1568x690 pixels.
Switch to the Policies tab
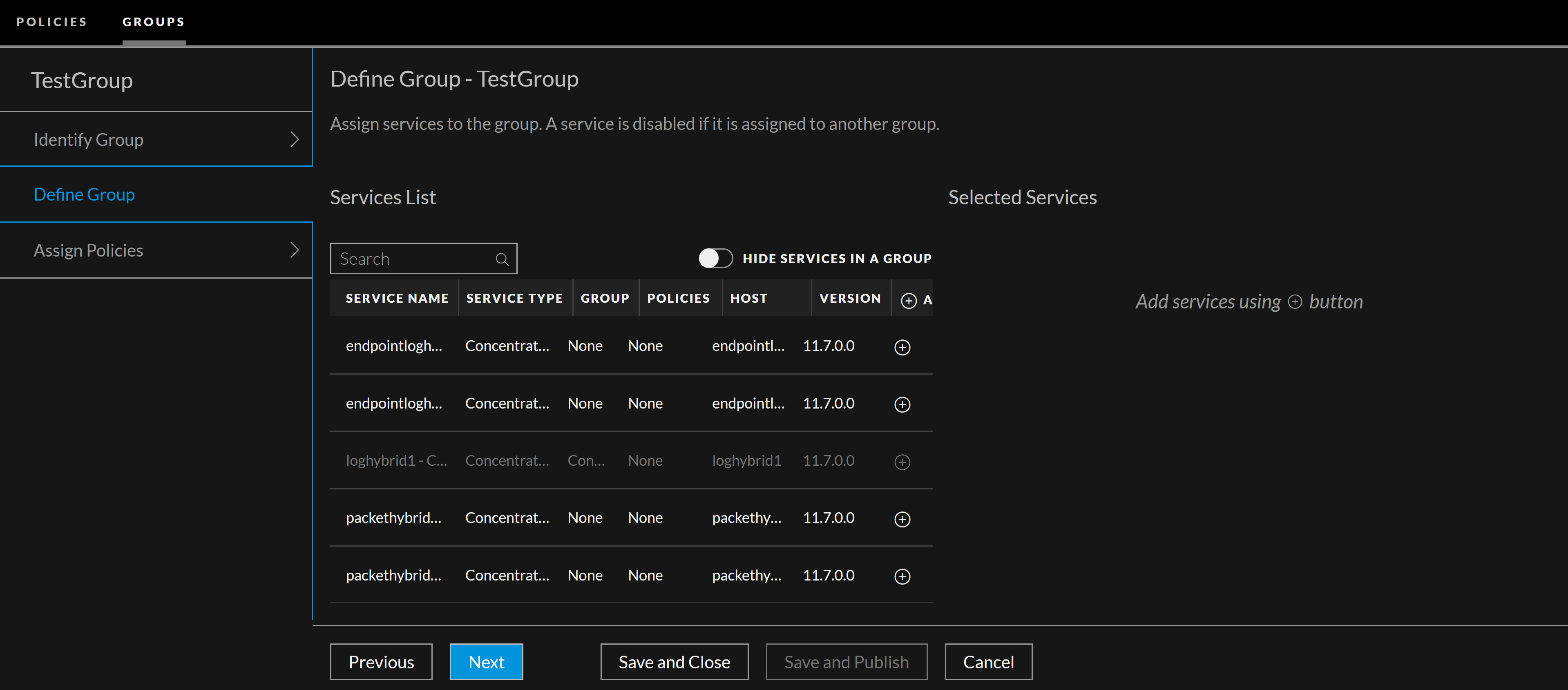(52, 22)
